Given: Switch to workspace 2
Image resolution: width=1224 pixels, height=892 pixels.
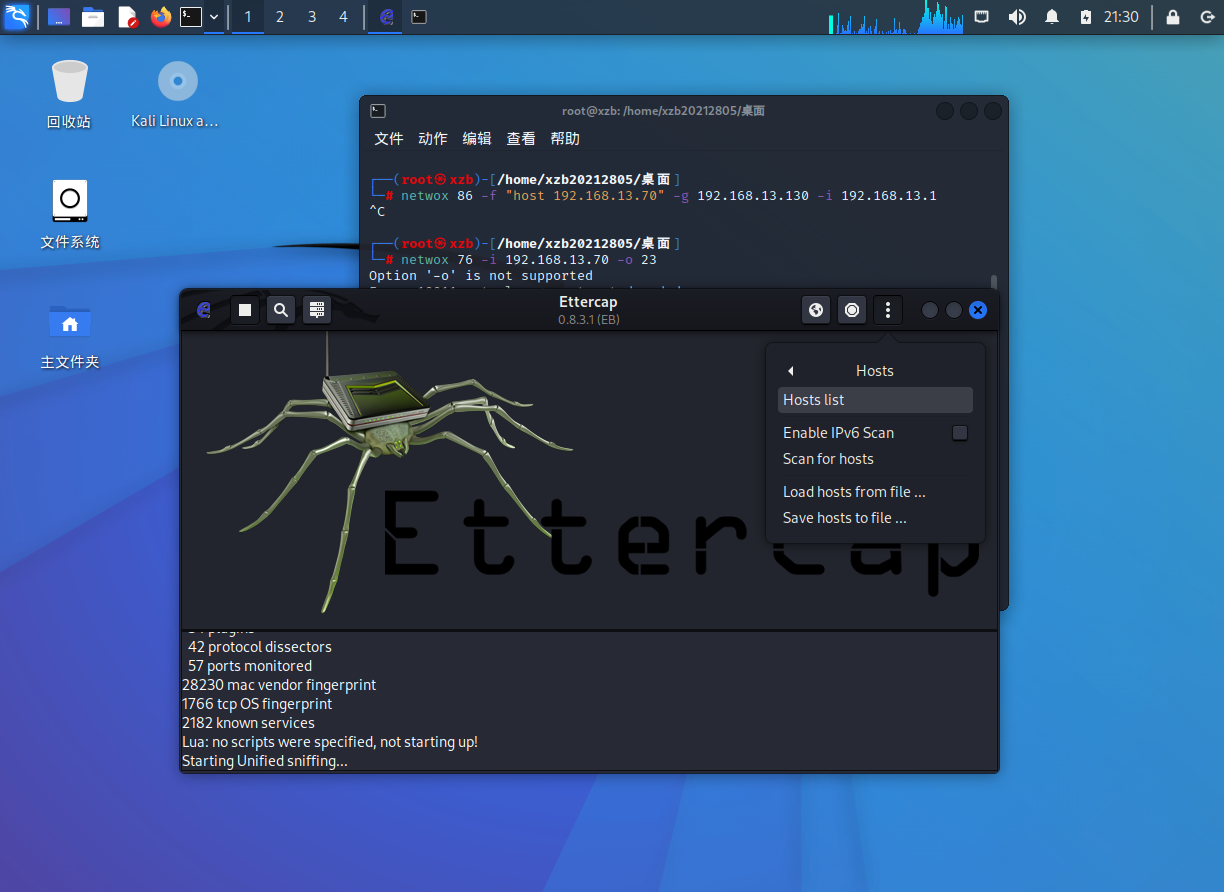Looking at the screenshot, I should [280, 17].
